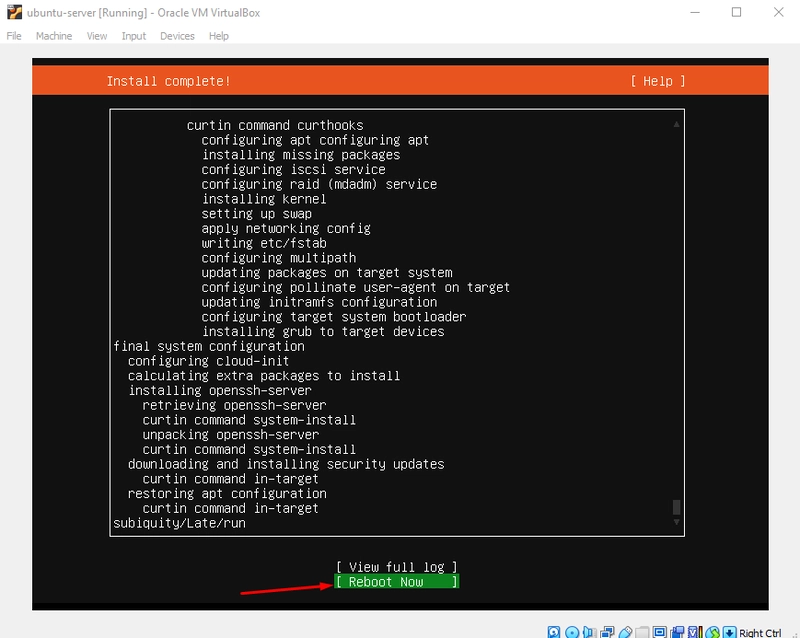The height and width of the screenshot is (638, 800).
Task: Click updating packages on target system line
Action: 327,273
